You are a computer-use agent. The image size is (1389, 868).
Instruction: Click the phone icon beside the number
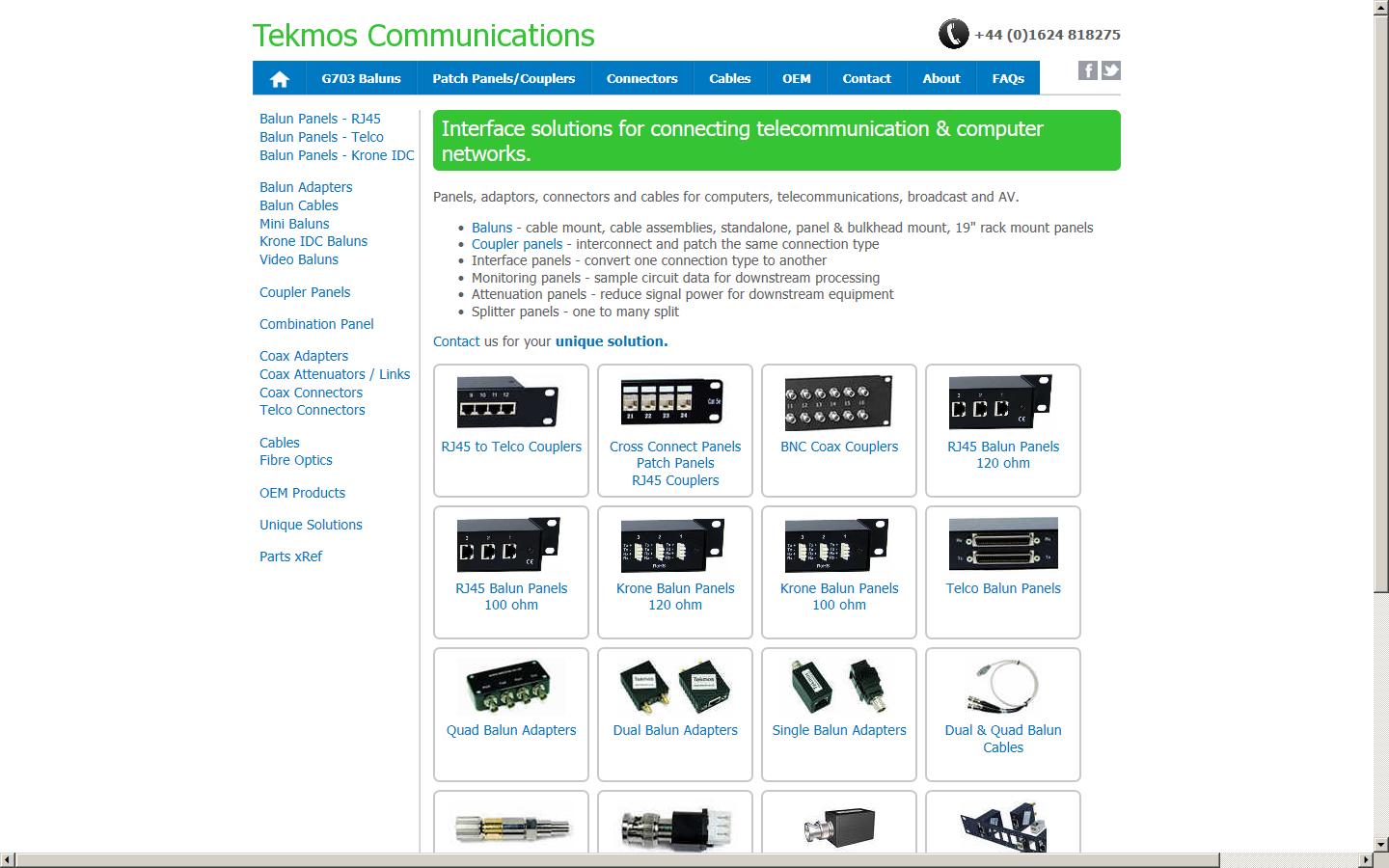953,35
